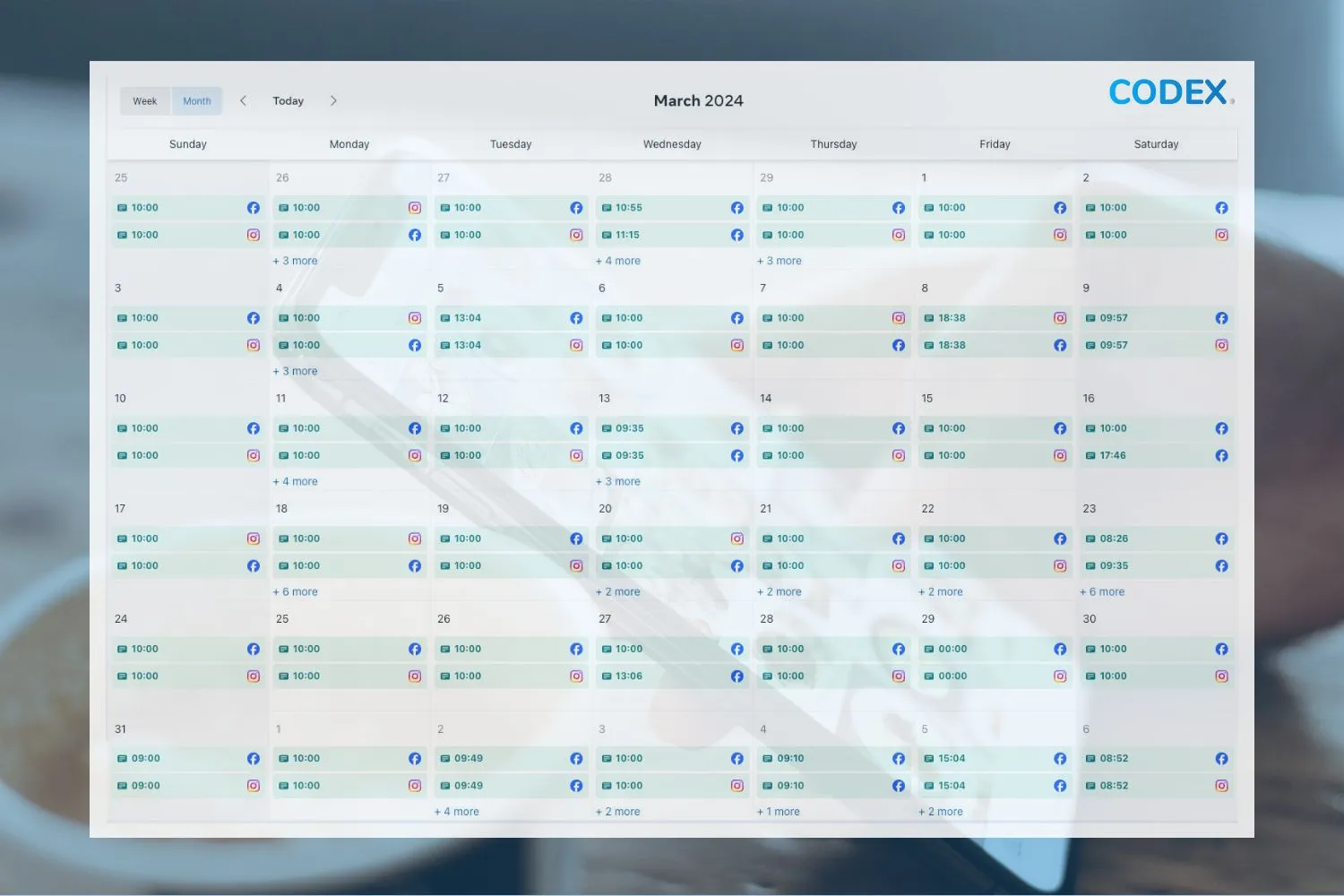Image resolution: width=1344 pixels, height=896 pixels.
Task: Open '+ 4 more' under Tuesday April 2
Action: (x=457, y=812)
